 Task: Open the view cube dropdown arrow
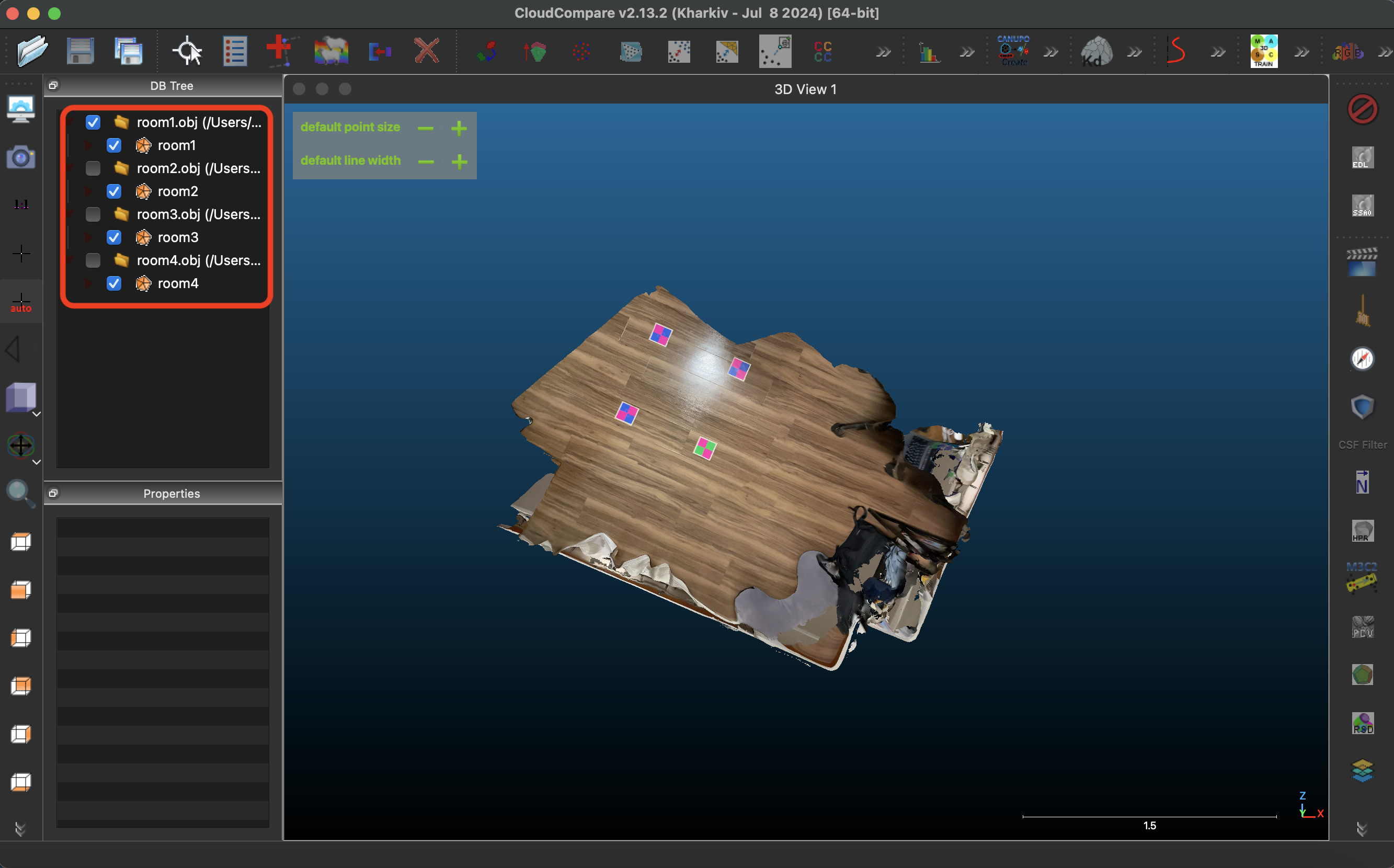pyautogui.click(x=36, y=414)
